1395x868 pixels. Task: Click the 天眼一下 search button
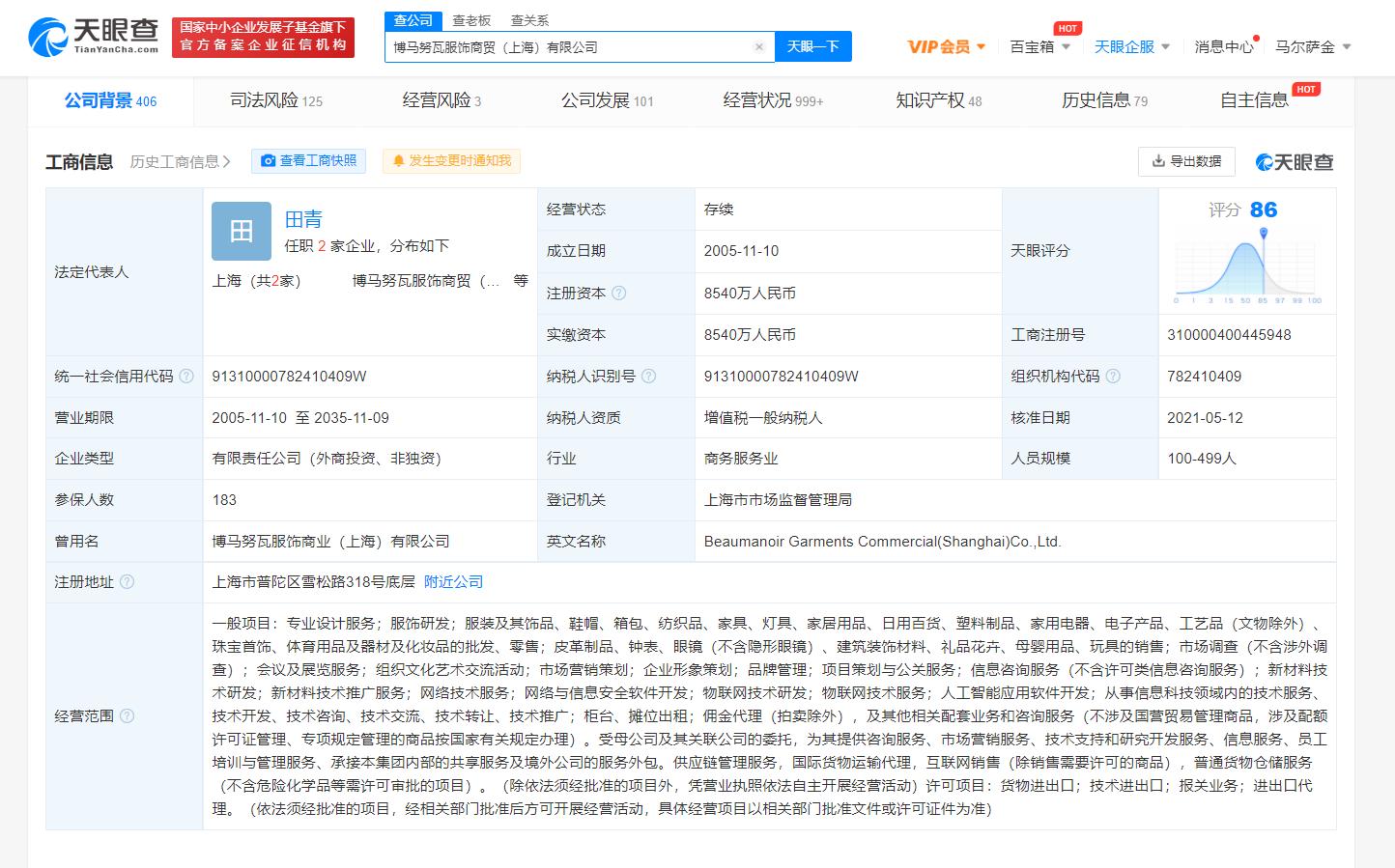pyautogui.click(x=812, y=46)
